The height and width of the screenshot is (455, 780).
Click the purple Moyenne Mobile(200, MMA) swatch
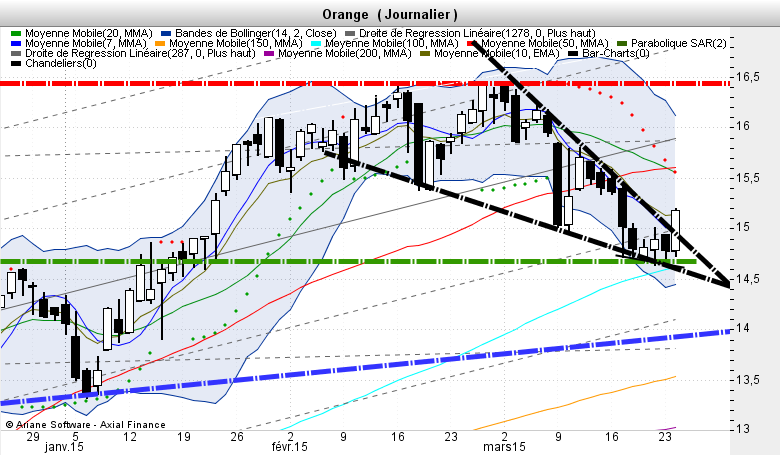pyautogui.click(x=269, y=53)
